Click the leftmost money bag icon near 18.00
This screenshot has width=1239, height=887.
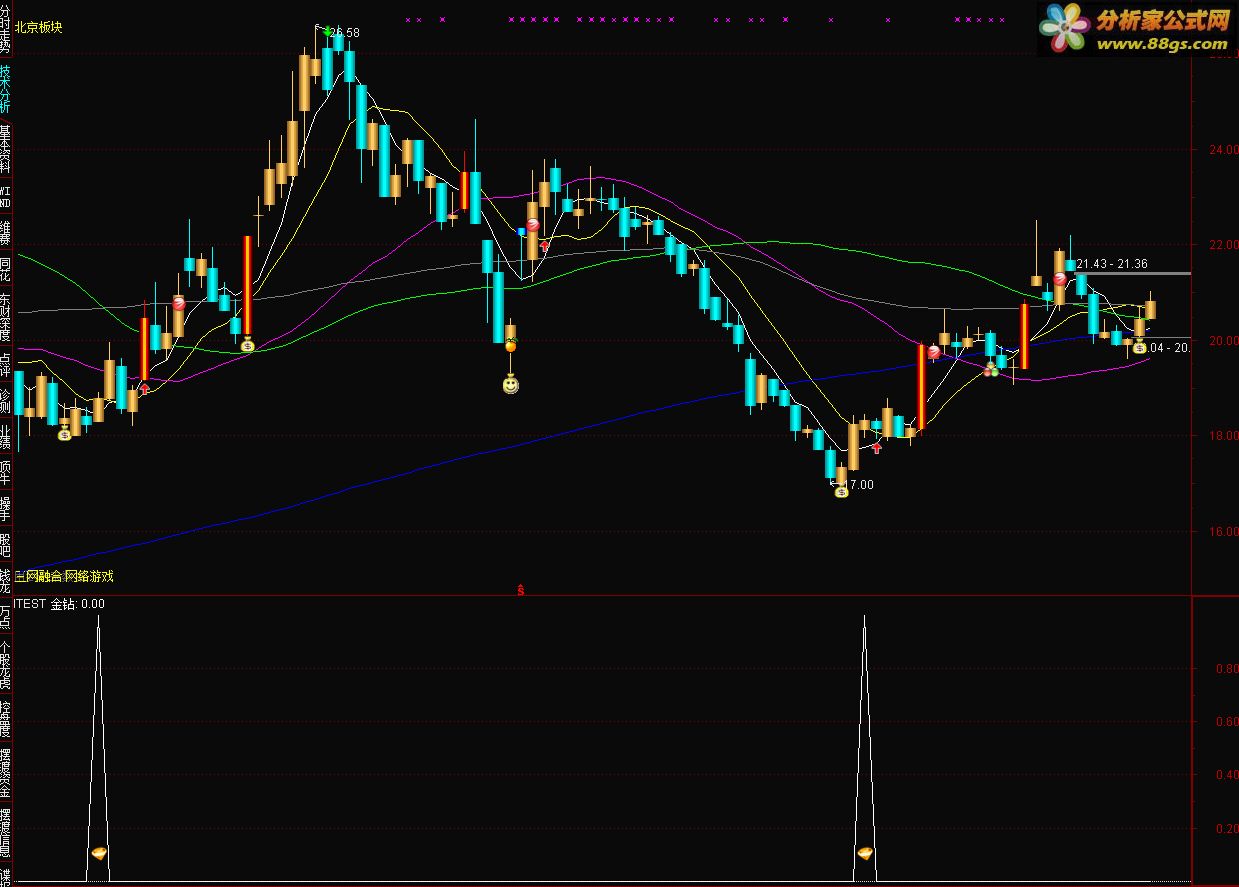pyautogui.click(x=65, y=432)
